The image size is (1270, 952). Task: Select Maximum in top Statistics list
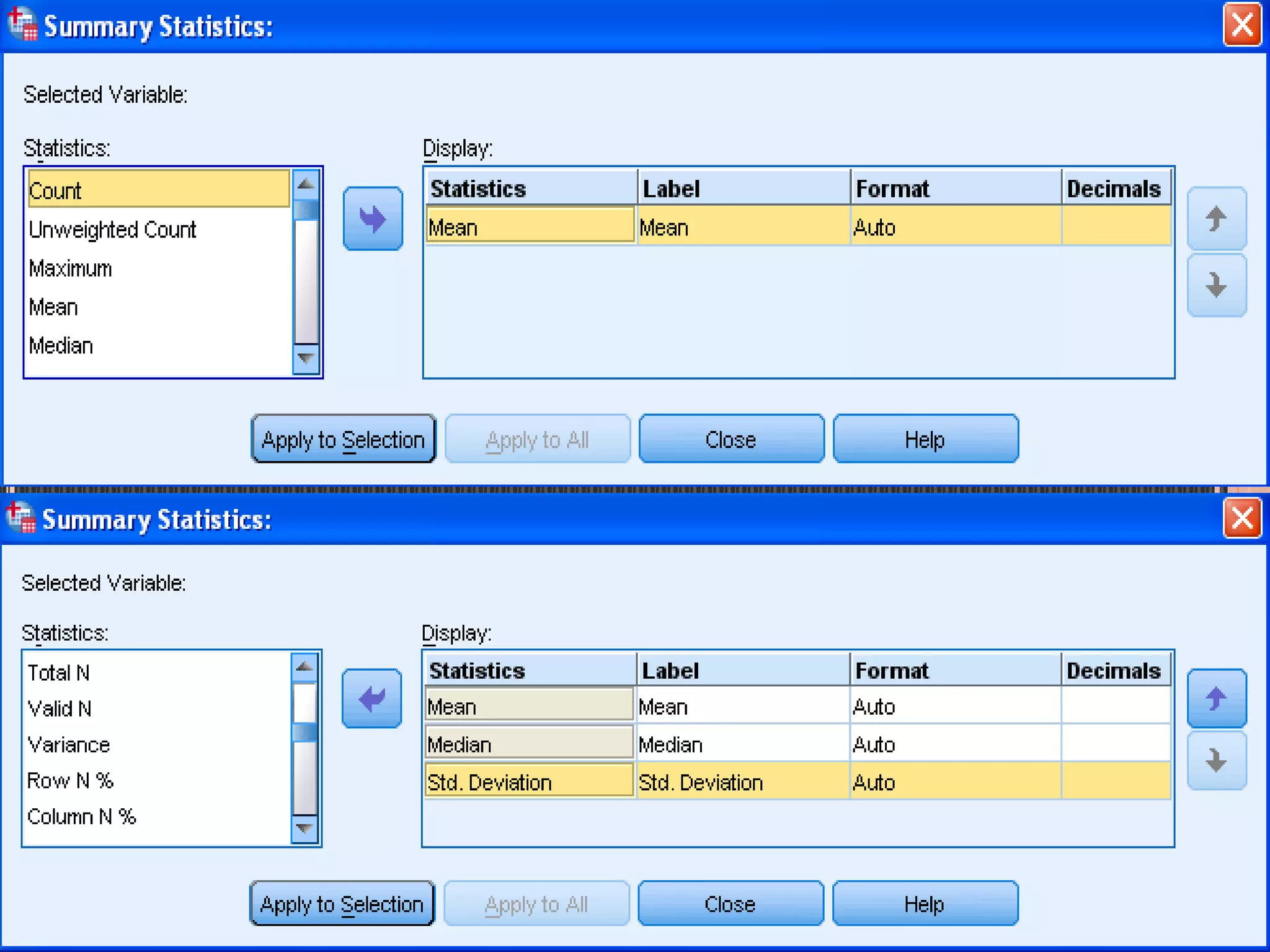pyautogui.click(x=71, y=269)
